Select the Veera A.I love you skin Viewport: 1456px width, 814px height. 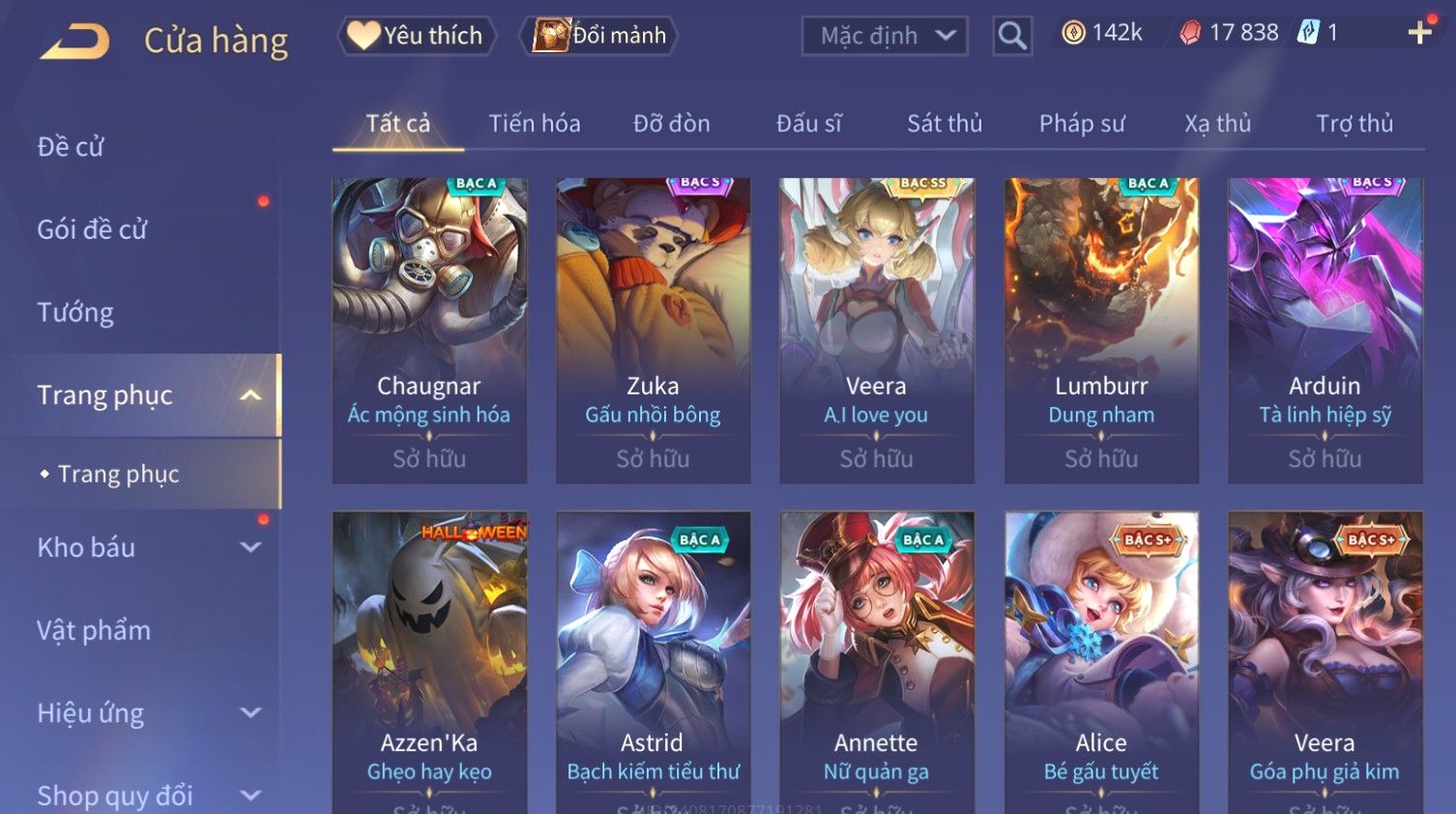[x=877, y=330]
